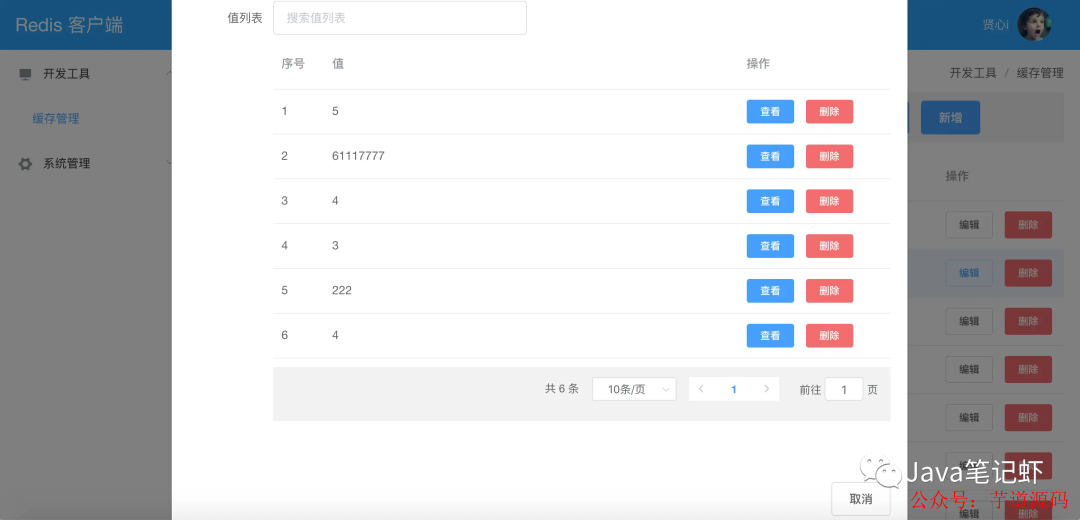
Task: Open the 10条/页 page size dropdown
Action: [634, 389]
